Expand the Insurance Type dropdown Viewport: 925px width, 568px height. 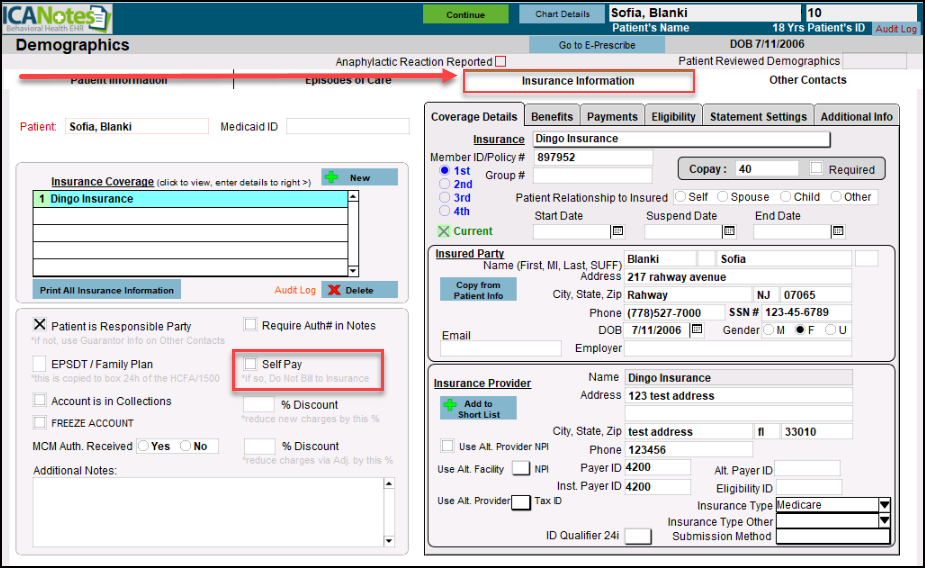884,505
